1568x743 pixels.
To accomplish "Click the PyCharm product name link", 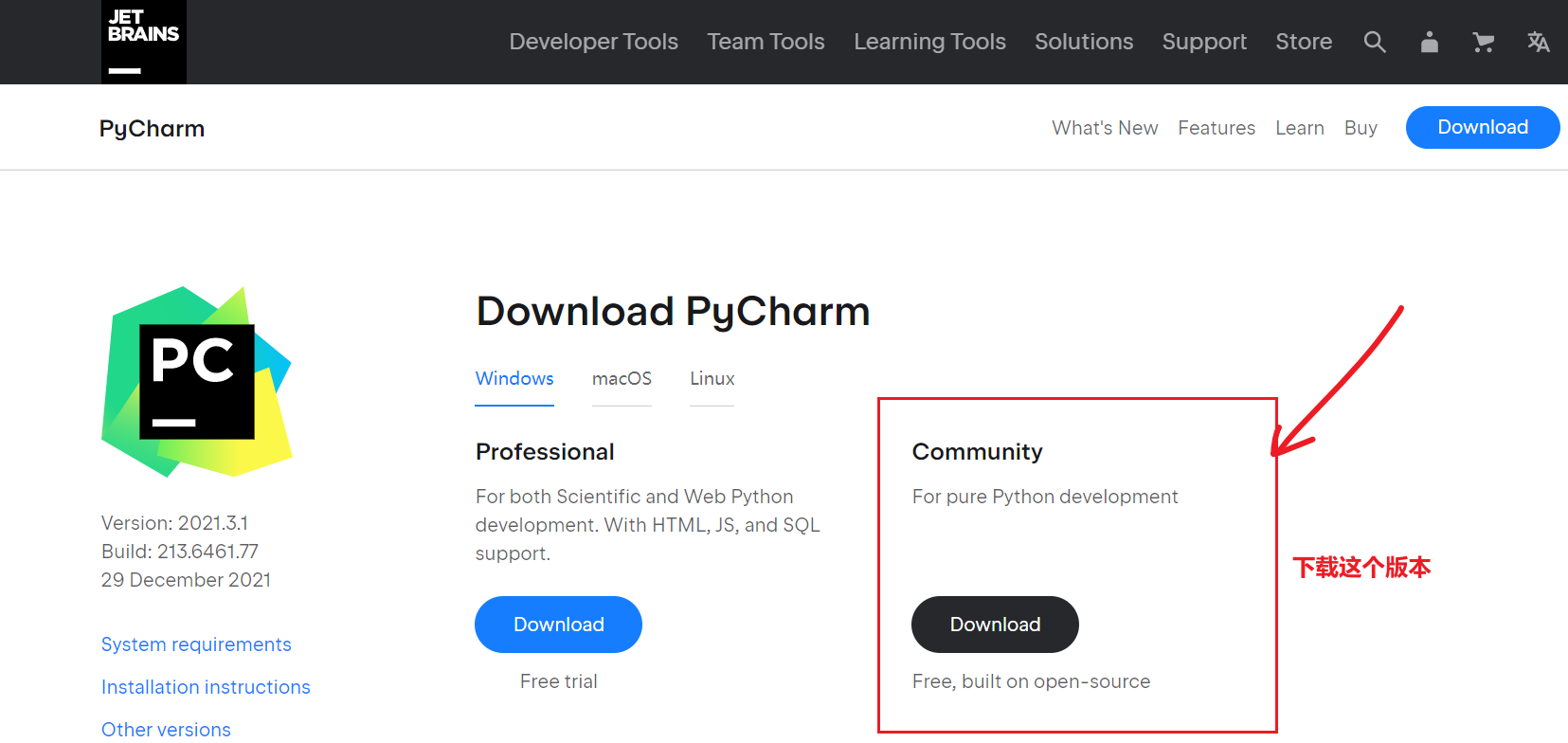I will point(152,128).
